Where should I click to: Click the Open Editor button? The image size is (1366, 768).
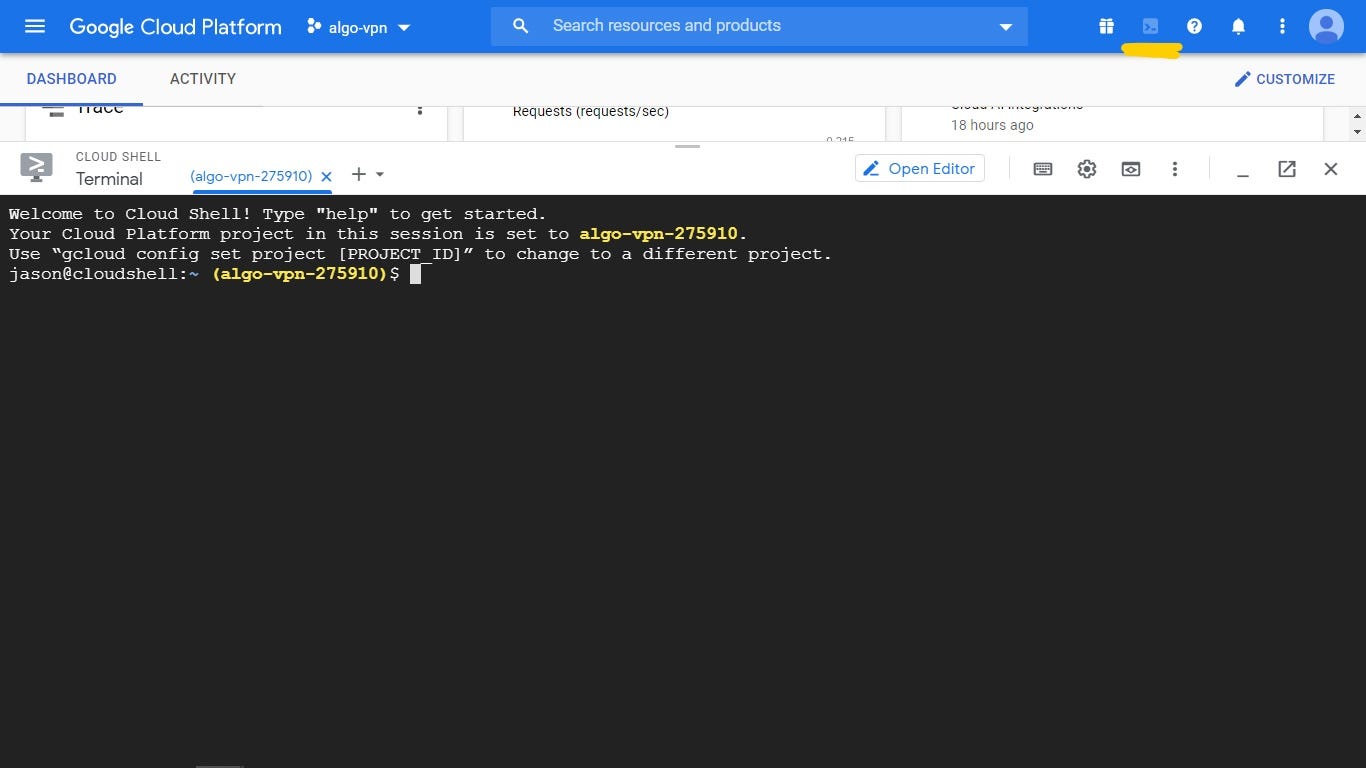click(920, 168)
